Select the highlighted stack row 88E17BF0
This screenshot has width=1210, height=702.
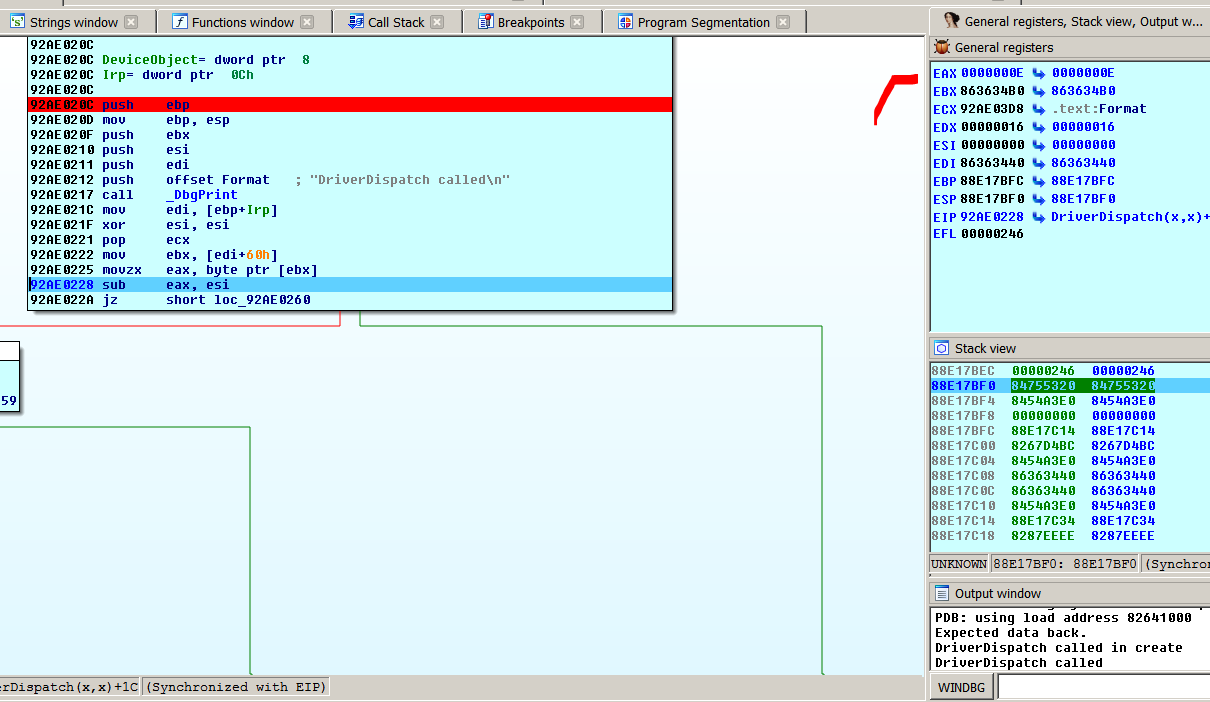point(1070,386)
